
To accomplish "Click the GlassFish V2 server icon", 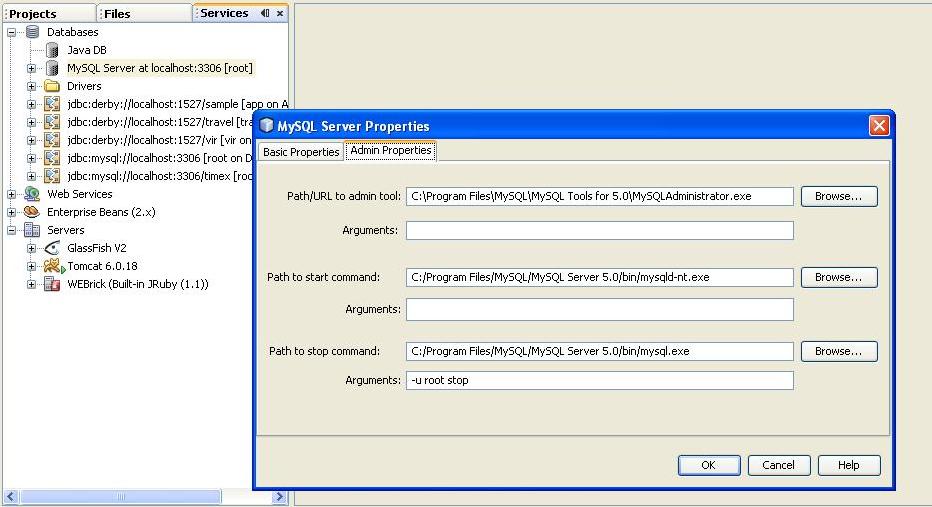I will (52, 248).
